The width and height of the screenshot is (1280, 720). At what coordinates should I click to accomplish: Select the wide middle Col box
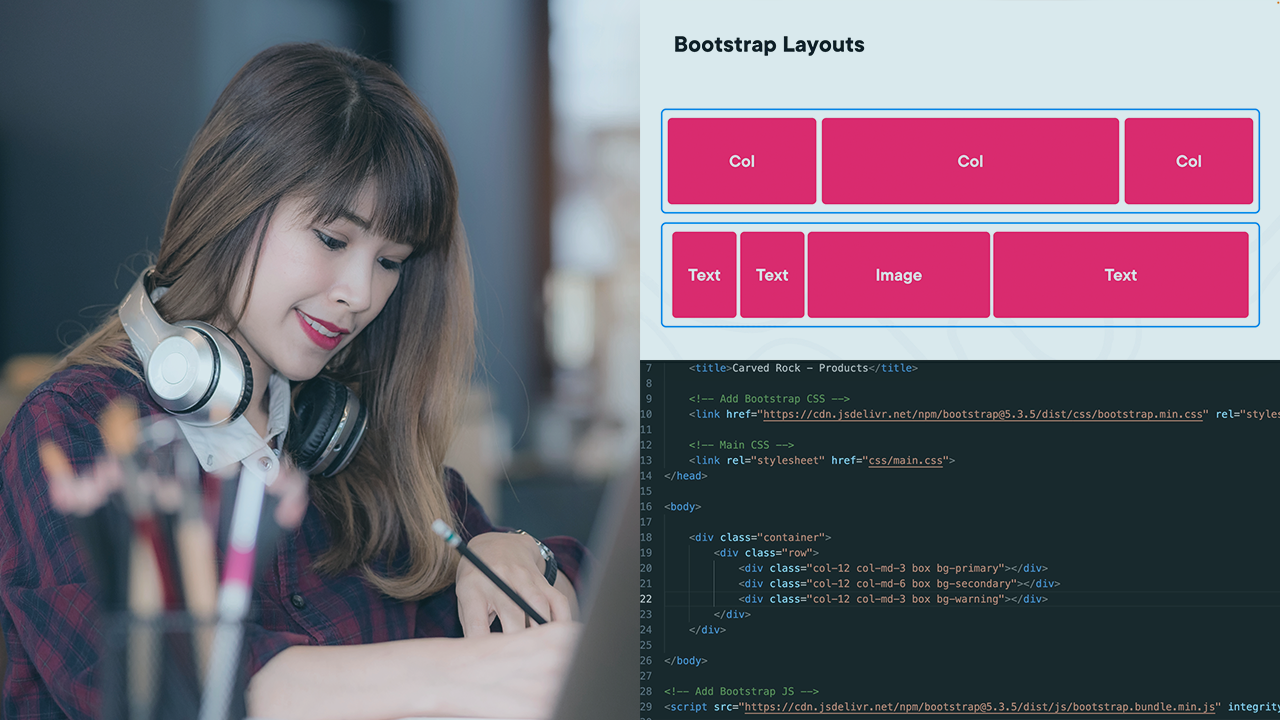coord(970,161)
